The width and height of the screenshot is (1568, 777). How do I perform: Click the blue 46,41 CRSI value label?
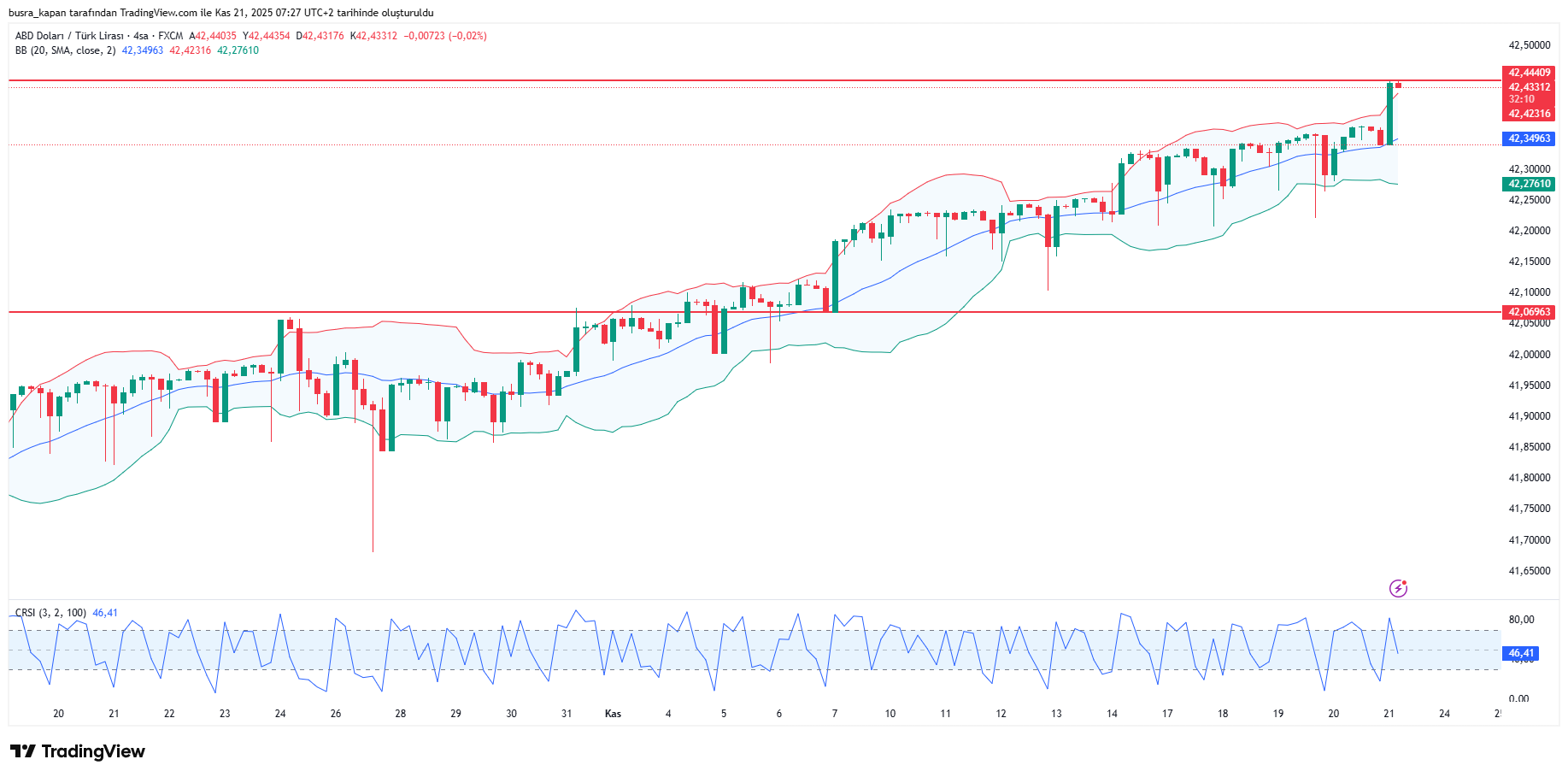pyautogui.click(x=1520, y=653)
